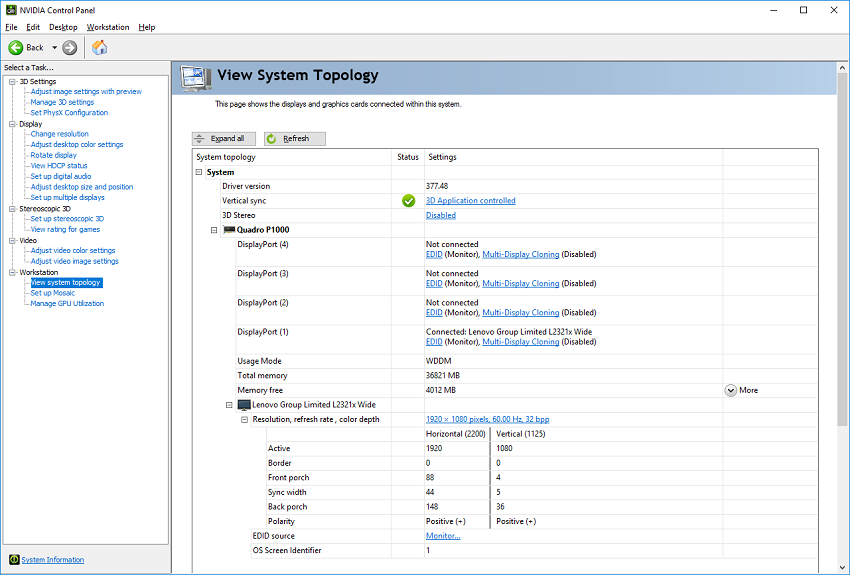The width and height of the screenshot is (850, 575).
Task: Open Adjust video color settings
Action: [x=73, y=250]
